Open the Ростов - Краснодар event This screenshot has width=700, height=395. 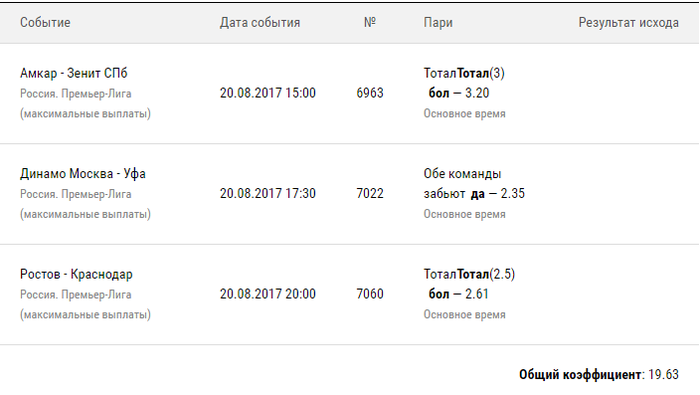point(76,274)
